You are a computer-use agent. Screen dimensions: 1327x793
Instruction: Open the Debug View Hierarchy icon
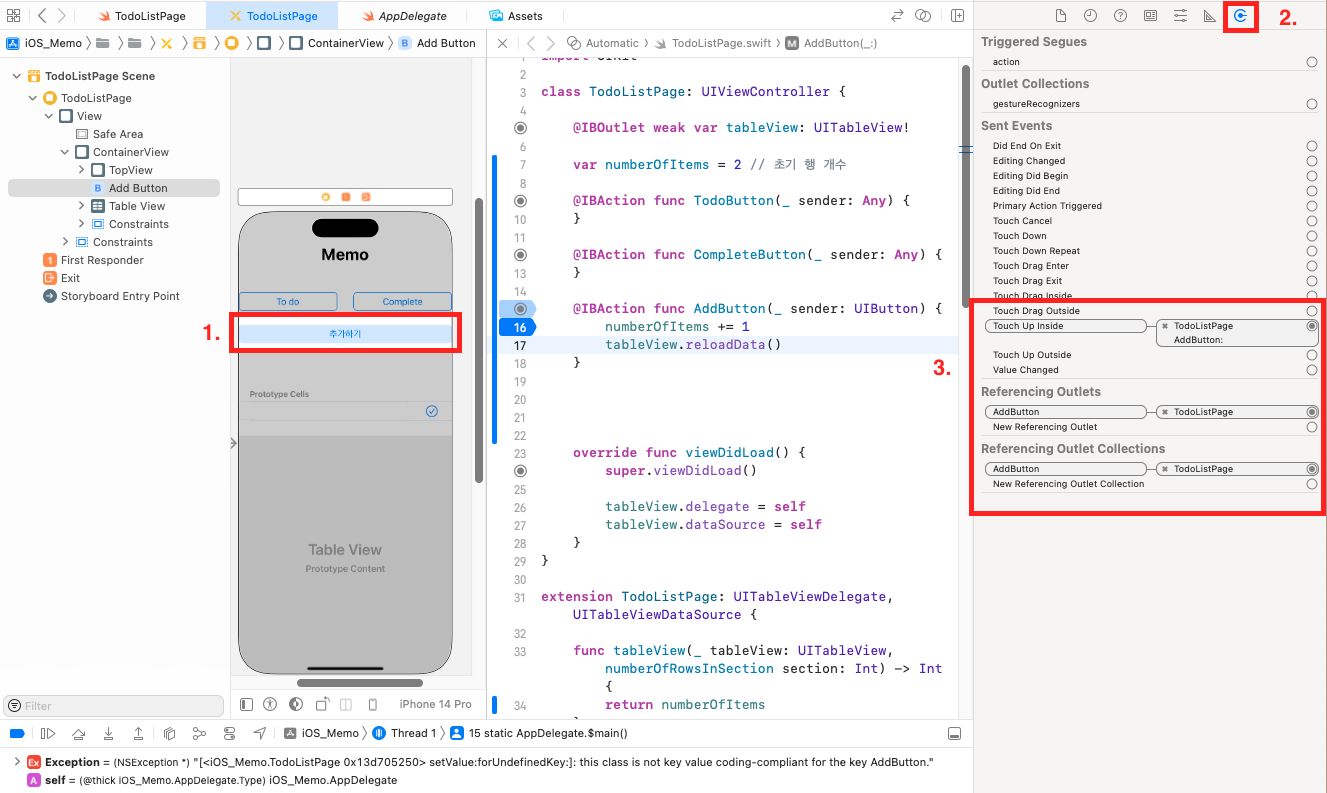click(x=169, y=733)
